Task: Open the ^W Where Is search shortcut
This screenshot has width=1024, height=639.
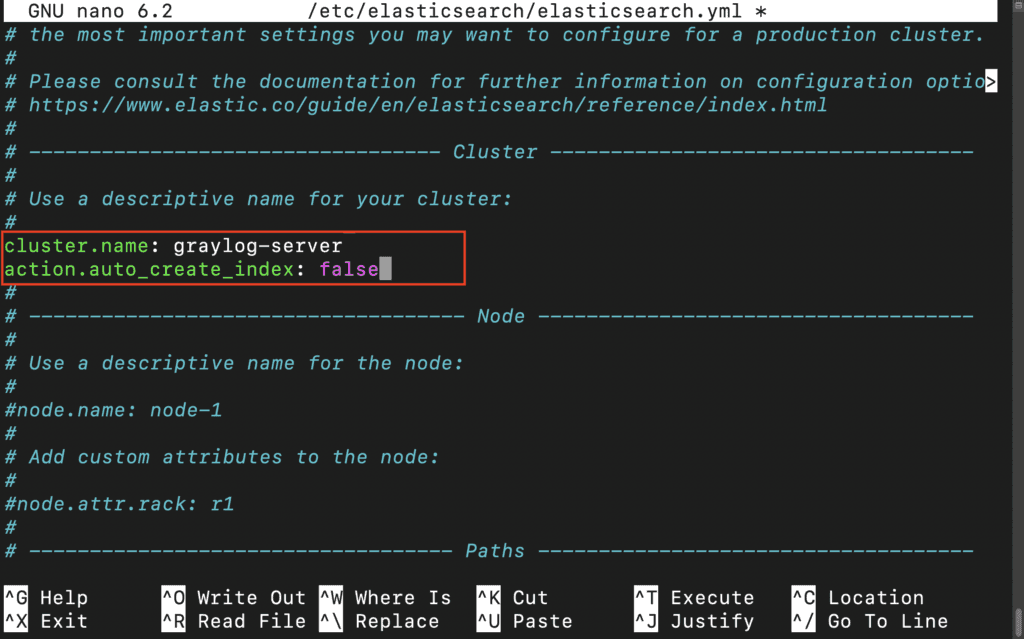Action: 385,598
